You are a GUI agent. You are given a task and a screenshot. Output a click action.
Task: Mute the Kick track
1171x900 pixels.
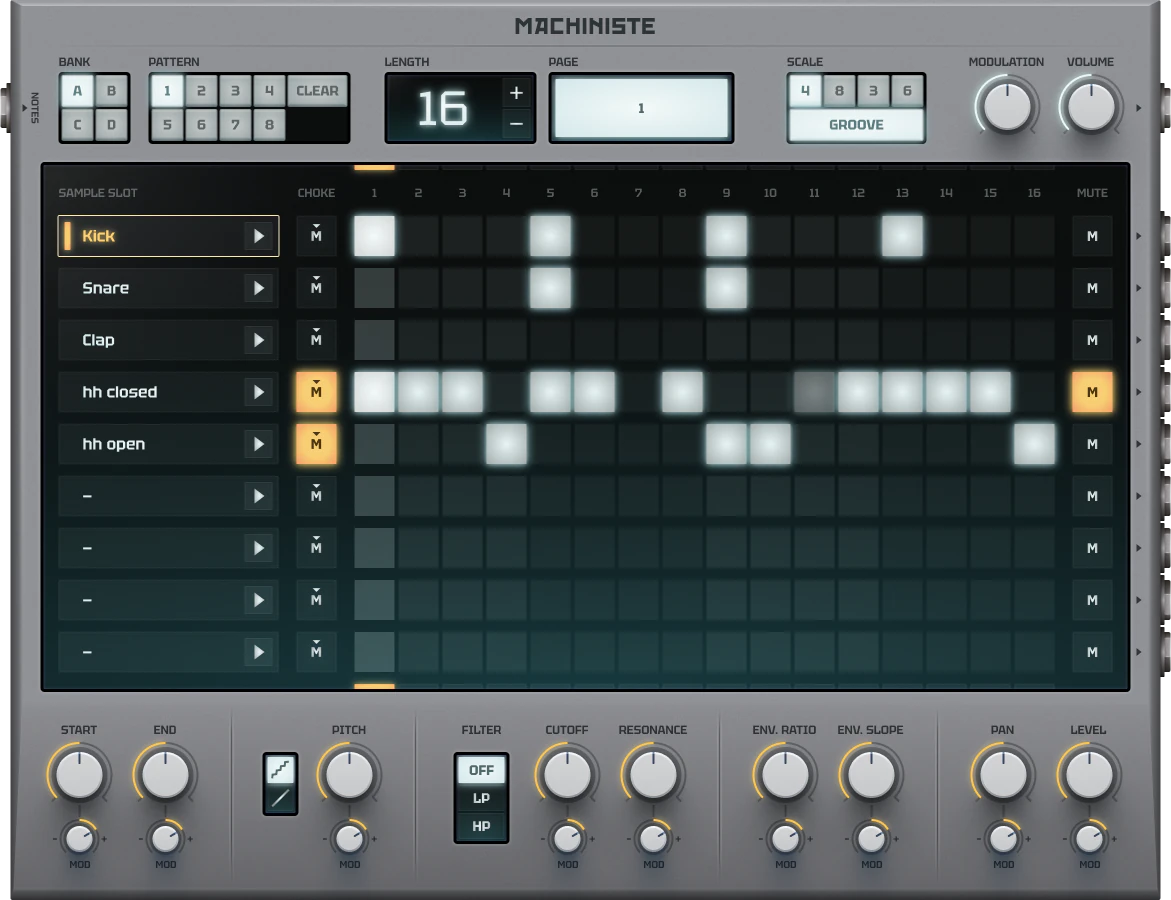(x=1092, y=236)
